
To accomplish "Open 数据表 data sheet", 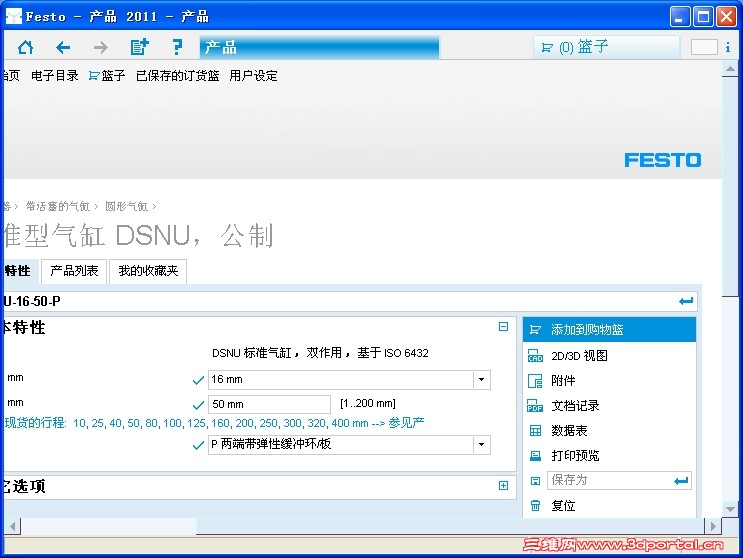I will tap(569, 431).
